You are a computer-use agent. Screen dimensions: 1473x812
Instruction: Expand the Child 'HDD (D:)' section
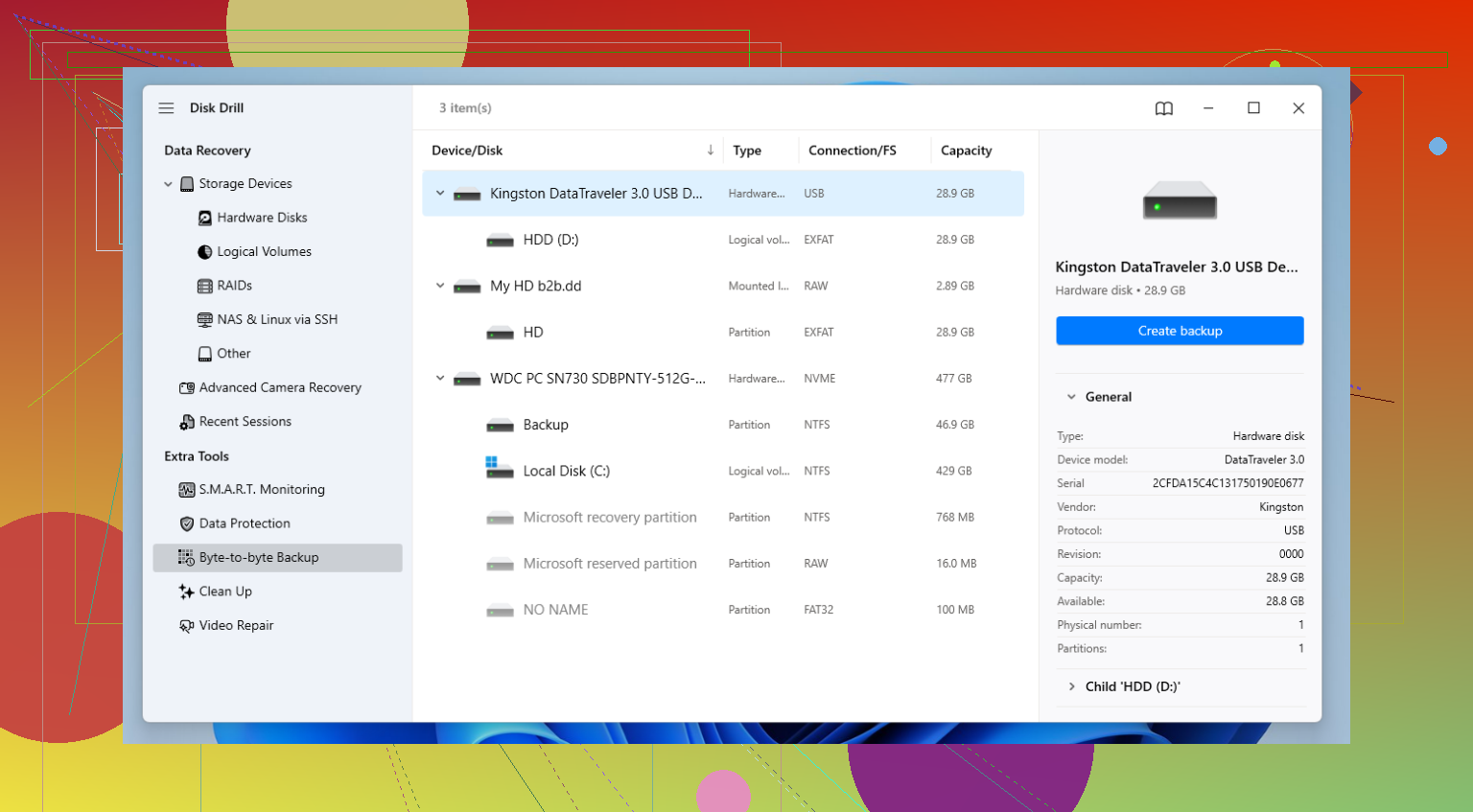(1071, 686)
